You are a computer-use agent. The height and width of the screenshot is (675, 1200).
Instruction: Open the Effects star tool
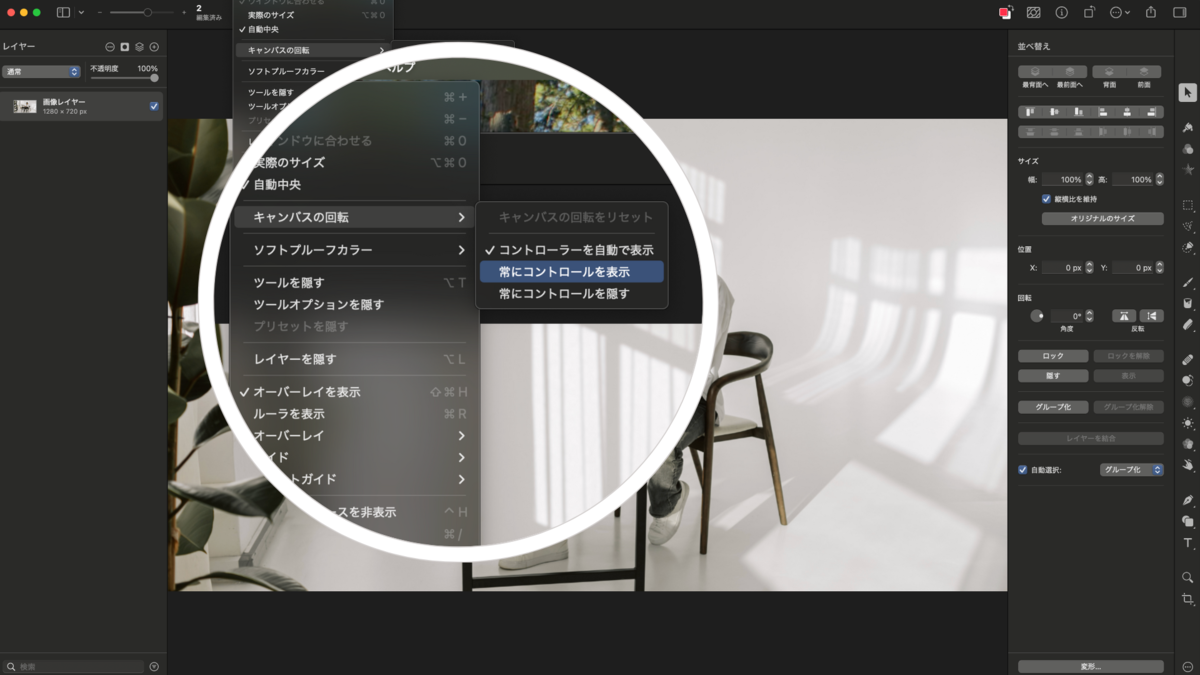coord(1187,170)
